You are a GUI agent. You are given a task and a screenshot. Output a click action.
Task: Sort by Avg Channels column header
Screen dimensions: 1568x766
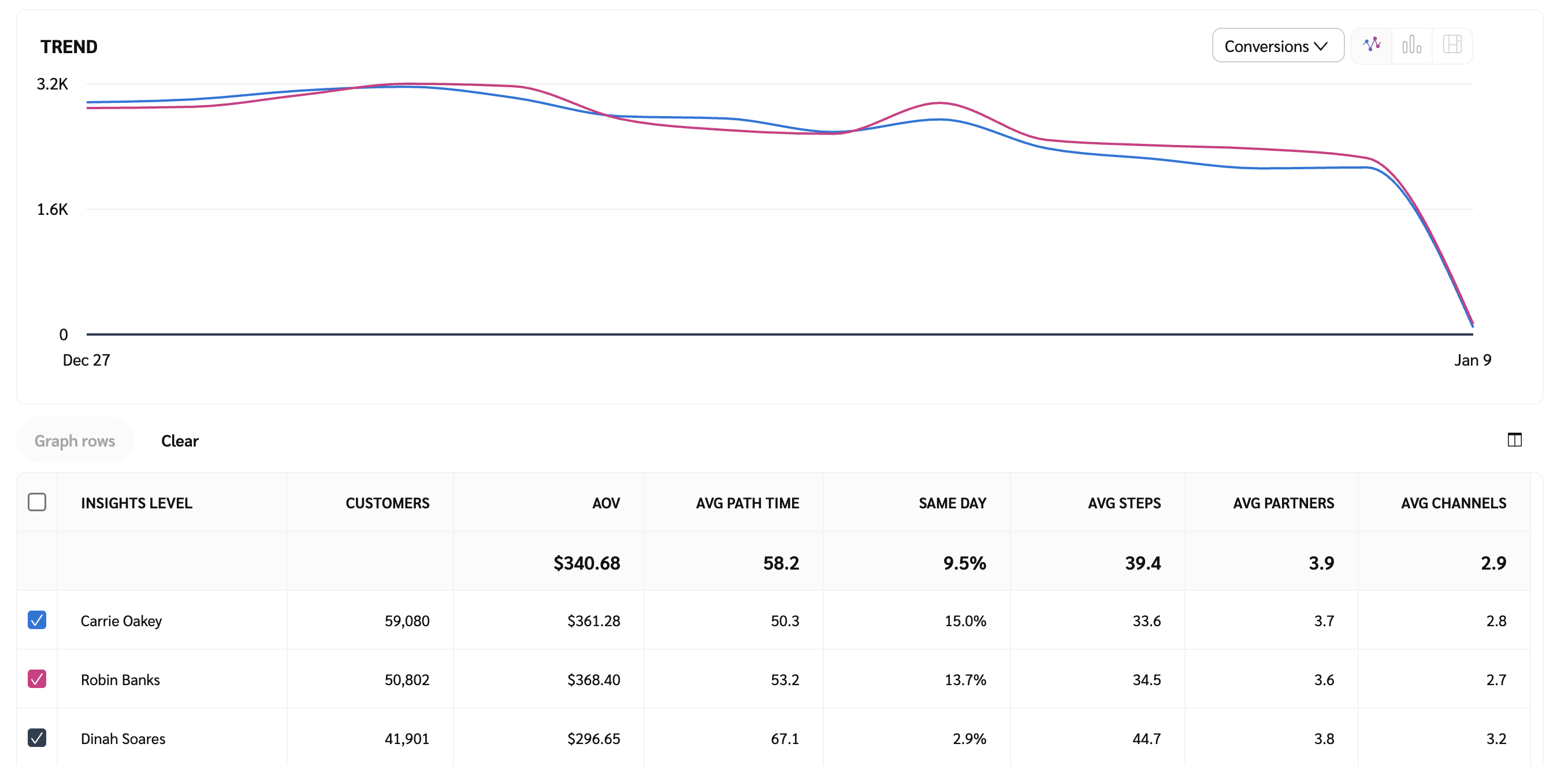click(x=1453, y=503)
